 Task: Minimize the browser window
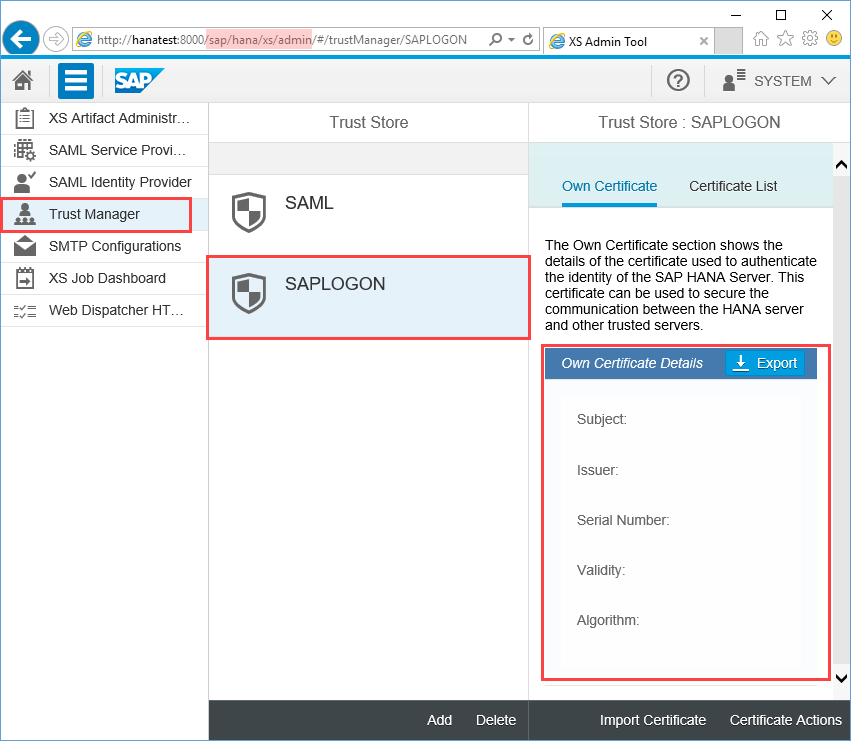736,15
